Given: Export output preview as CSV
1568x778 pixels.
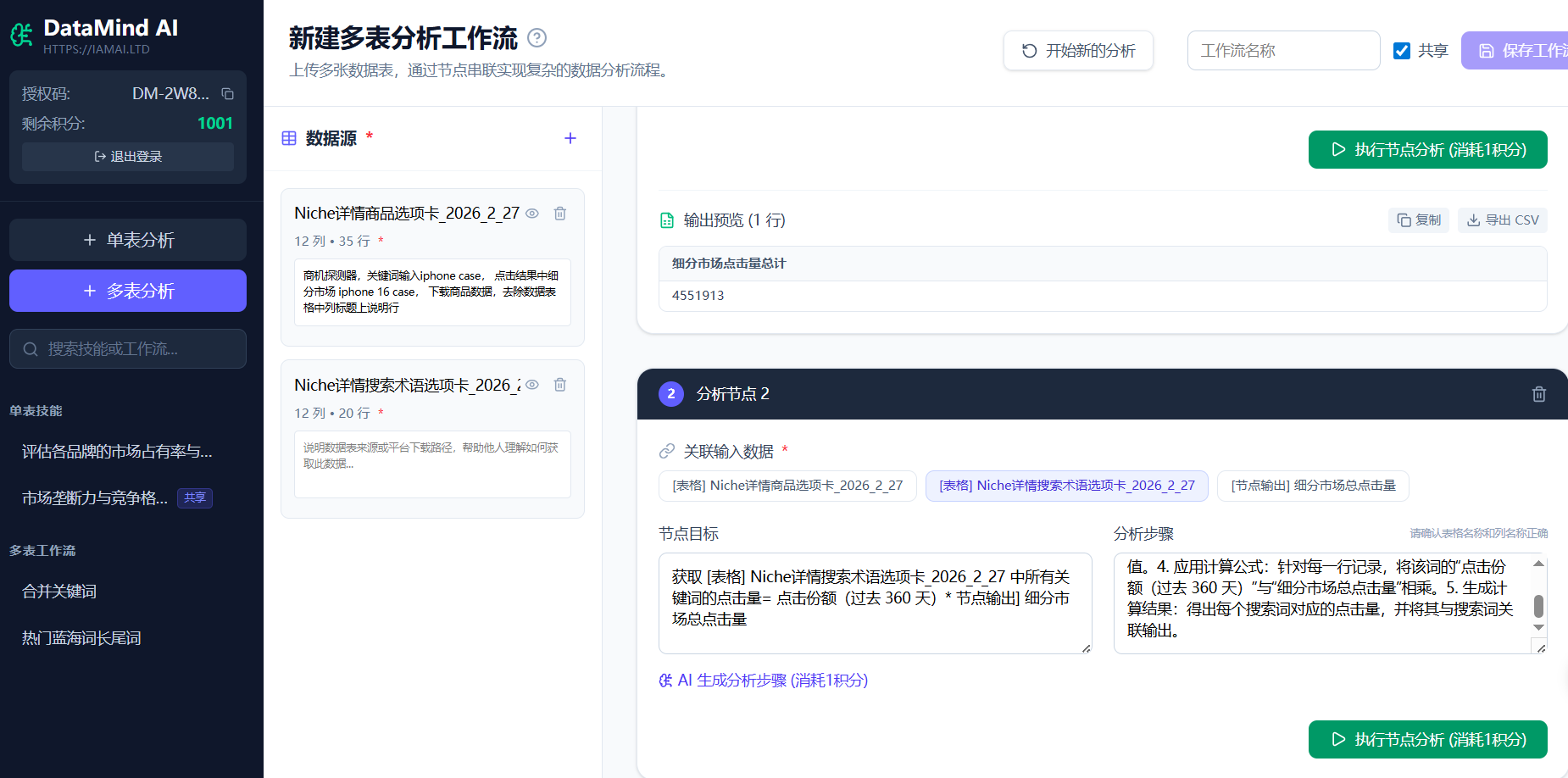Looking at the screenshot, I should 1503,220.
